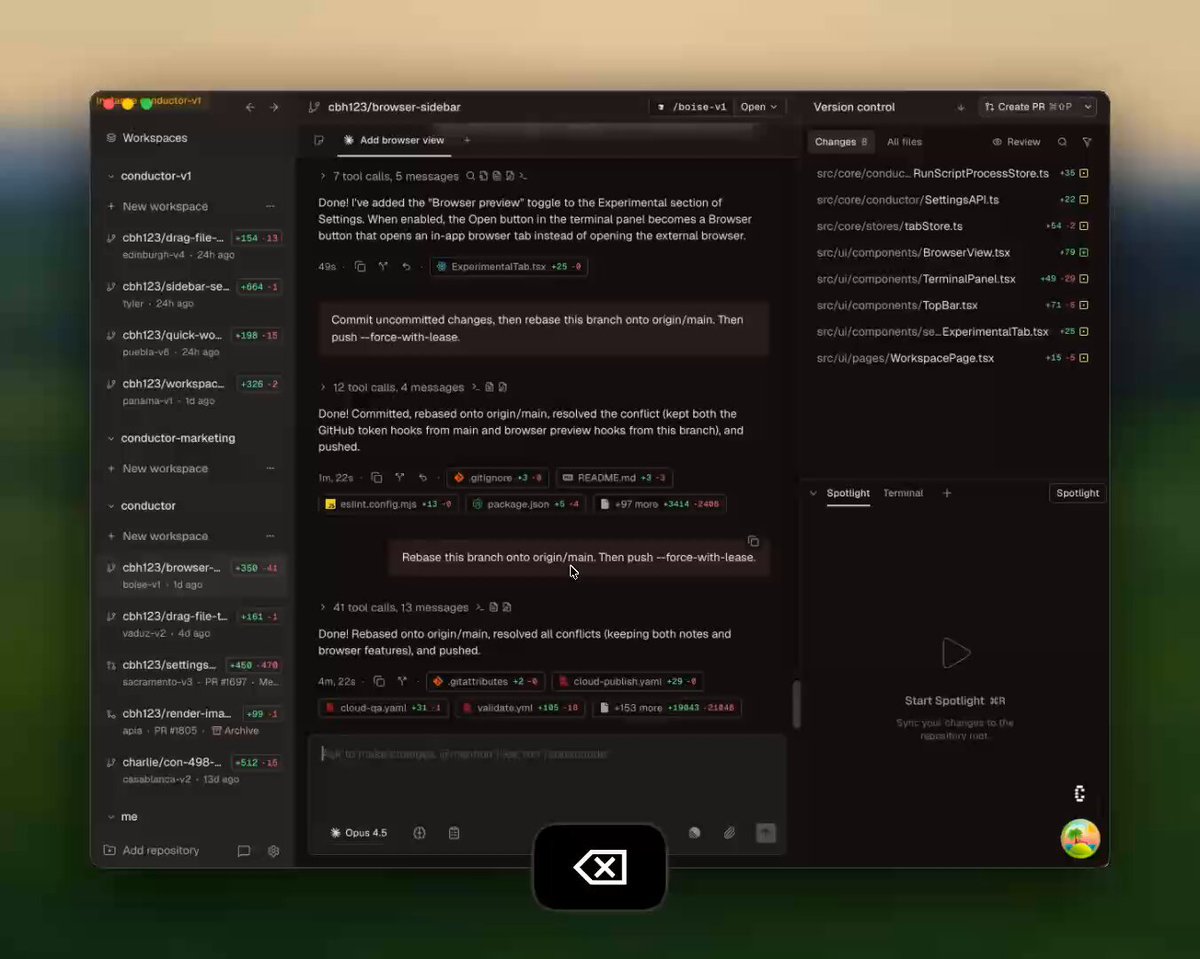Select the All files tab
This screenshot has height=959, width=1200.
[904, 142]
